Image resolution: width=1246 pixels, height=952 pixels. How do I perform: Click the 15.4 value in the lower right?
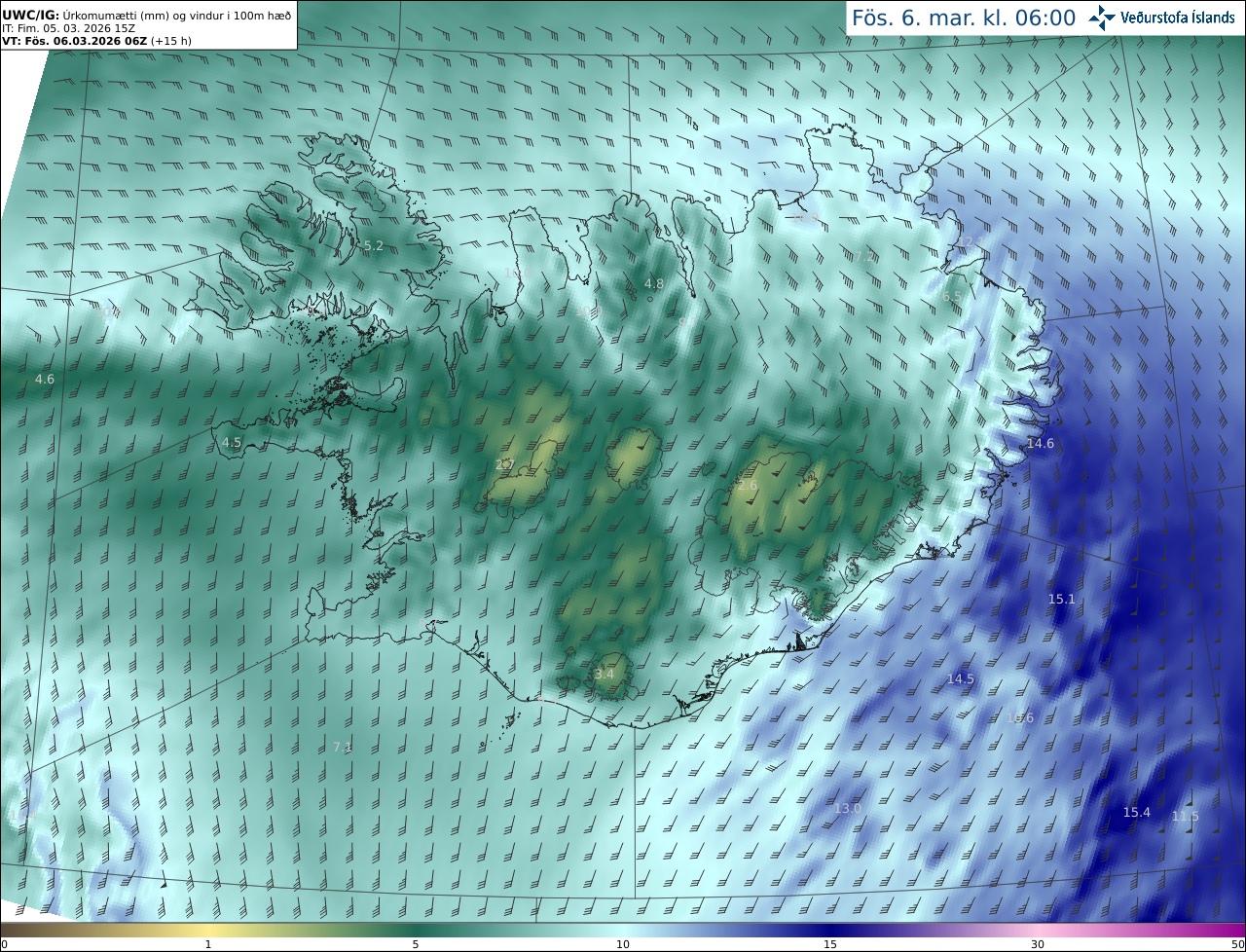coord(1137,812)
